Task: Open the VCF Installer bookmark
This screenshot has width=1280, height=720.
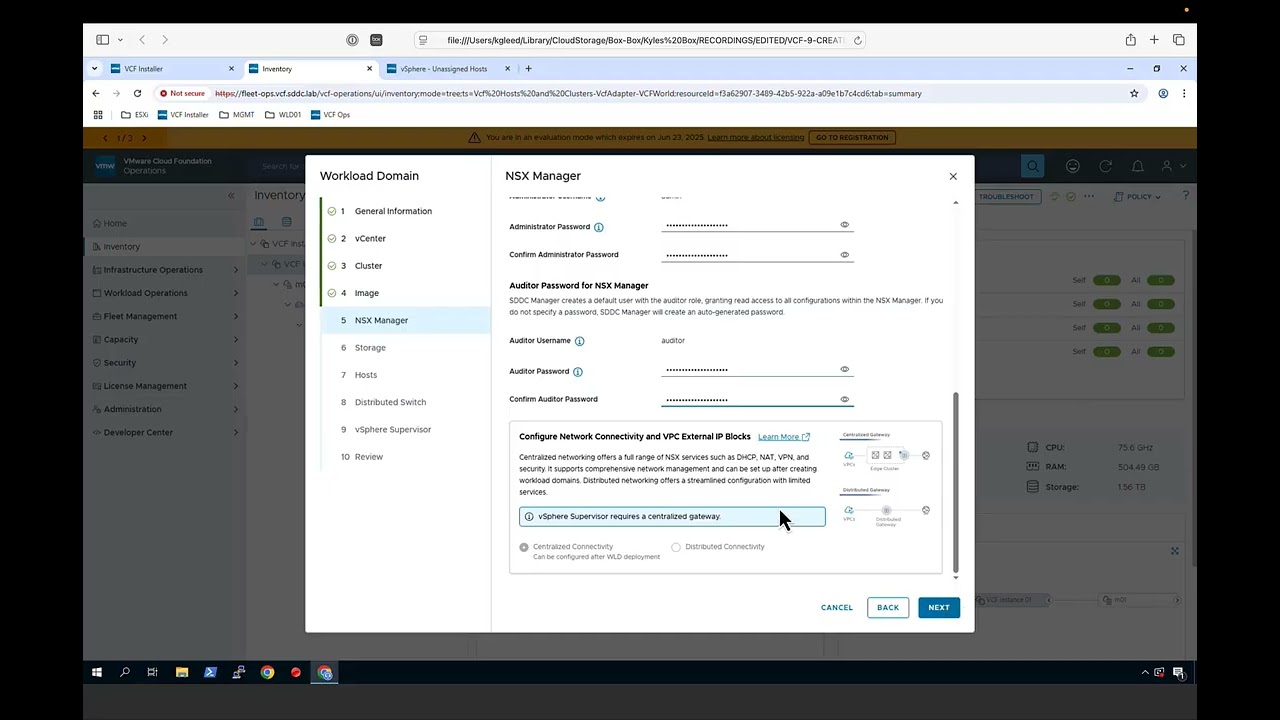Action: [x=183, y=115]
